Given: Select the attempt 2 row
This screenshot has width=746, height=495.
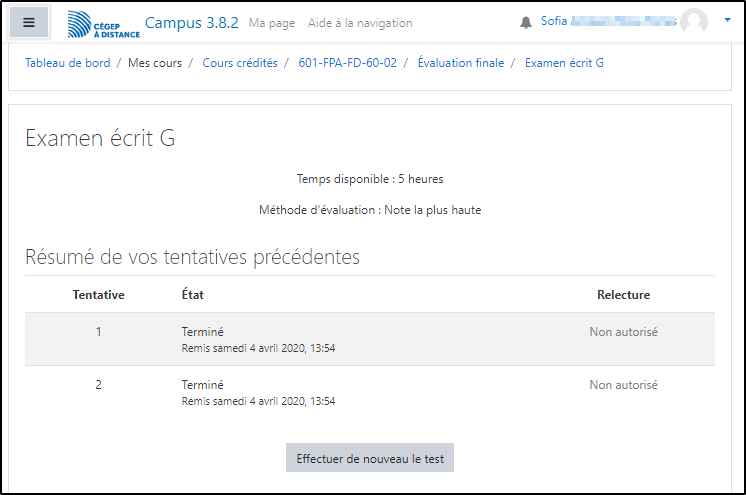Looking at the screenshot, I should click(x=369, y=392).
